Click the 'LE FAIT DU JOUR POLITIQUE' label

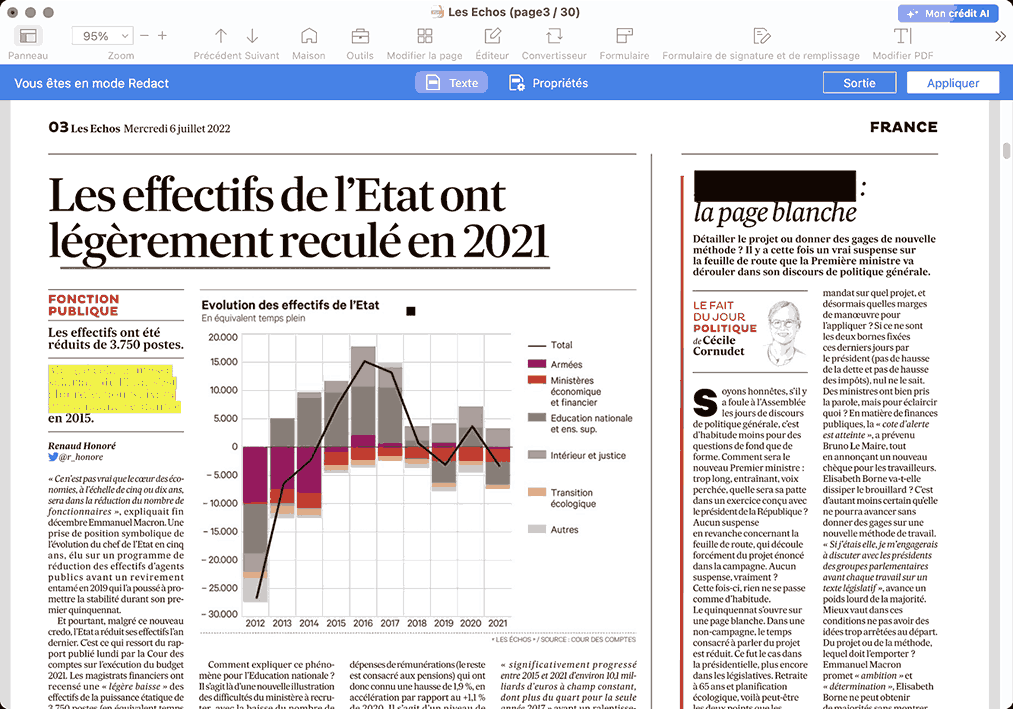click(725, 317)
